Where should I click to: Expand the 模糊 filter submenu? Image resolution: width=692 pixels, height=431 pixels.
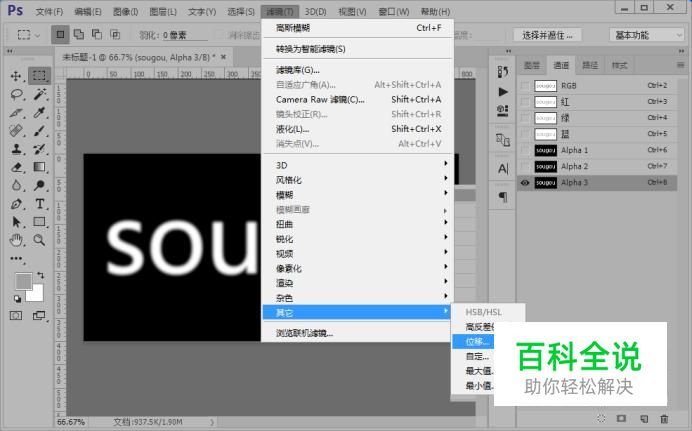click(x=357, y=195)
